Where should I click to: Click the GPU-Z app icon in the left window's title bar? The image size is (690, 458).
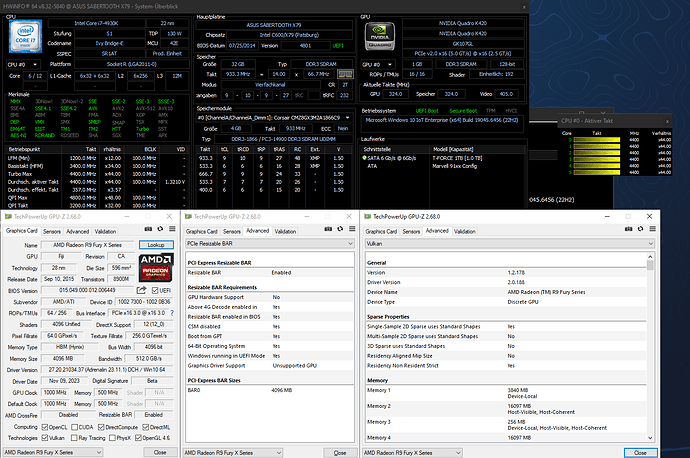coord(8,216)
